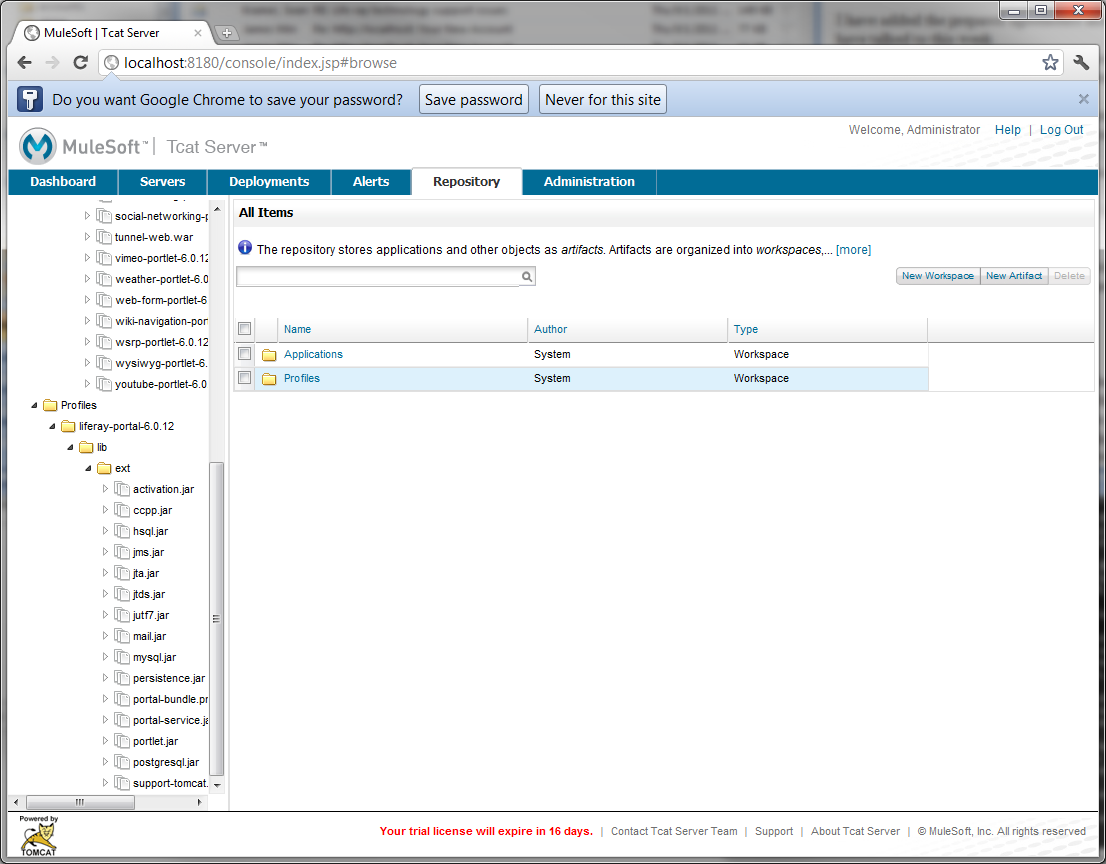The image size is (1106, 864).
Task: Click the Profiles folder icon in tree
Action: pyautogui.click(x=49, y=405)
